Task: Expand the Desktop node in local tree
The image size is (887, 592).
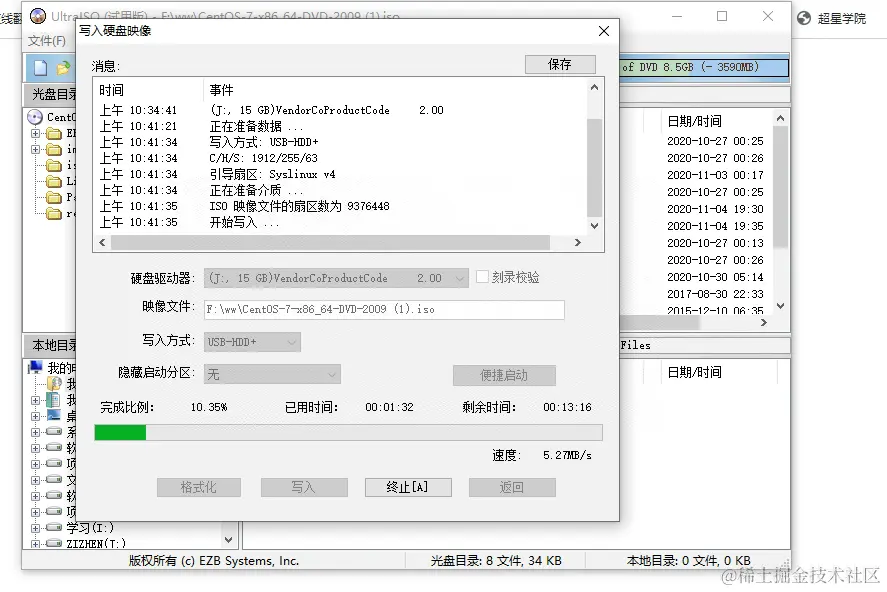Action: pos(36,416)
